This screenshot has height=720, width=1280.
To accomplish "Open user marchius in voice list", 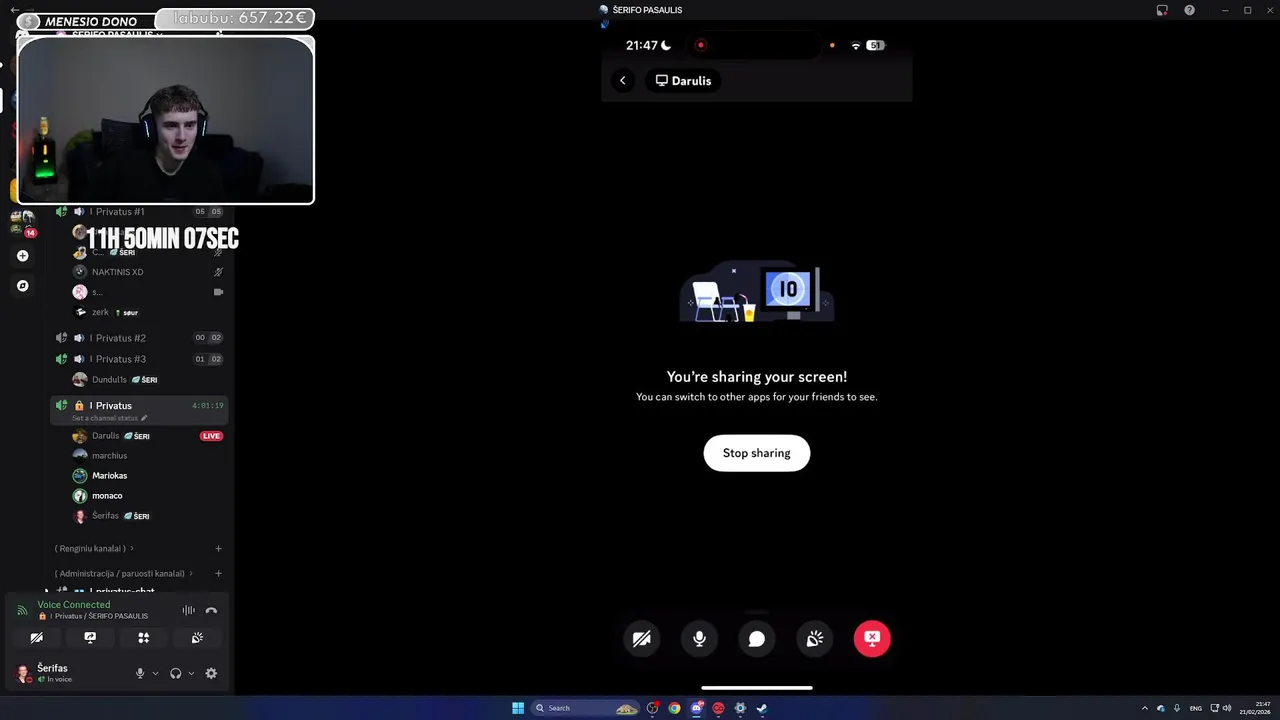I will [148, 455].
